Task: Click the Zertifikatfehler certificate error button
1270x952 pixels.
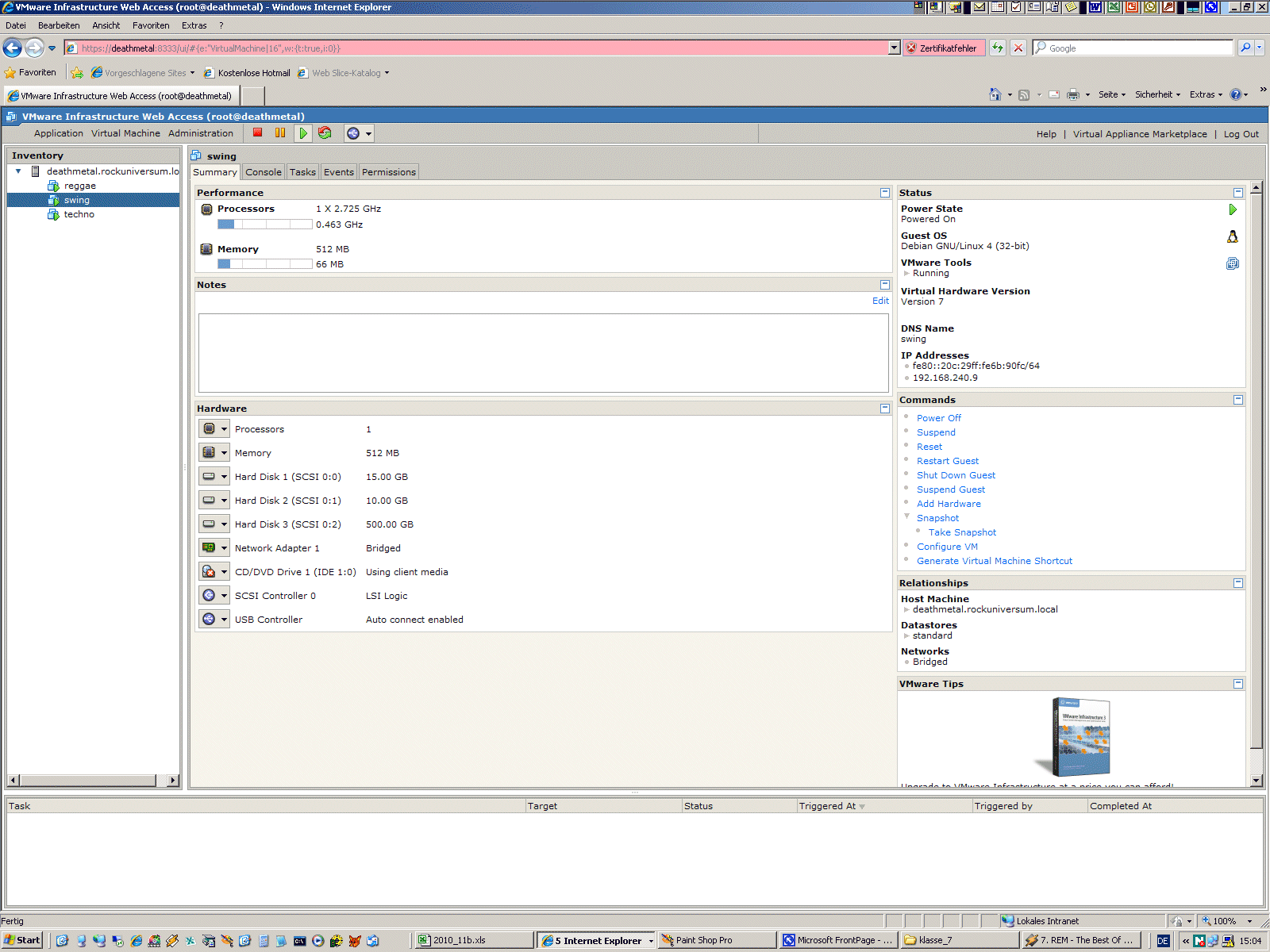Action: 944,48
